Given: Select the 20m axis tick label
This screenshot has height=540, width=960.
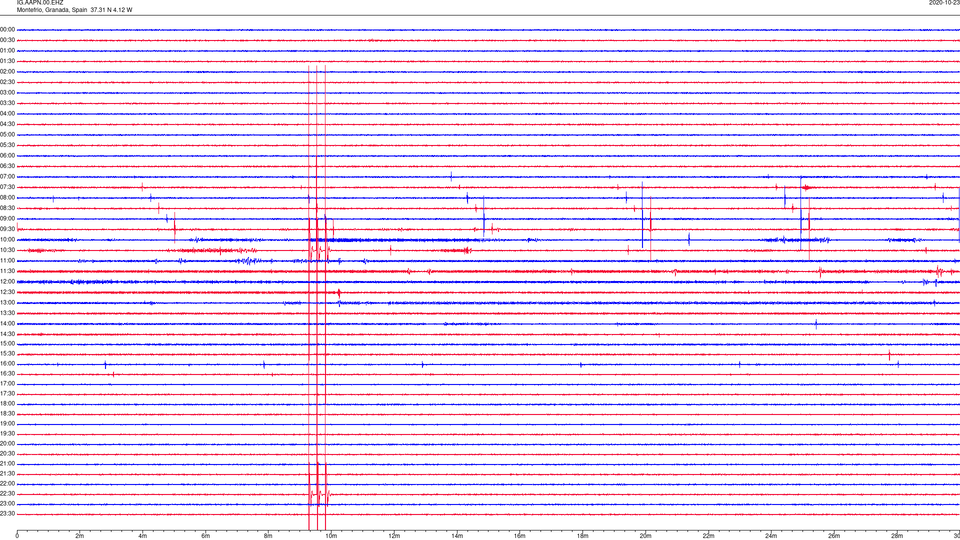Looking at the screenshot, I should click(645, 536).
